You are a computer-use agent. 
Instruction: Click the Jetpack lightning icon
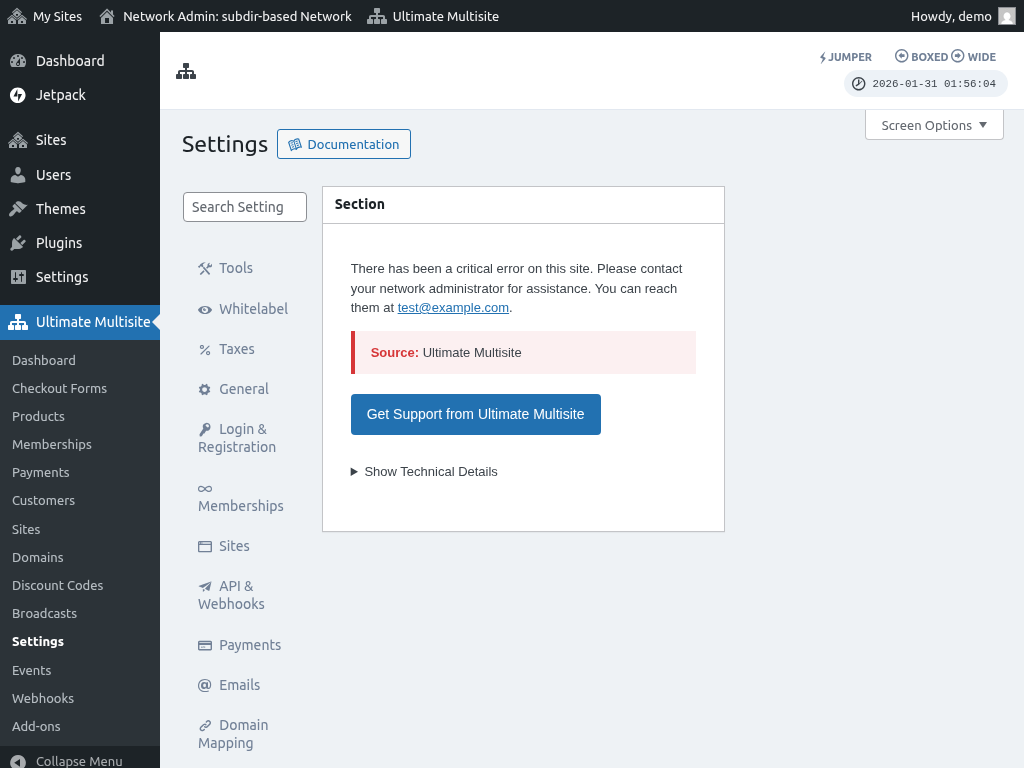coord(18,95)
